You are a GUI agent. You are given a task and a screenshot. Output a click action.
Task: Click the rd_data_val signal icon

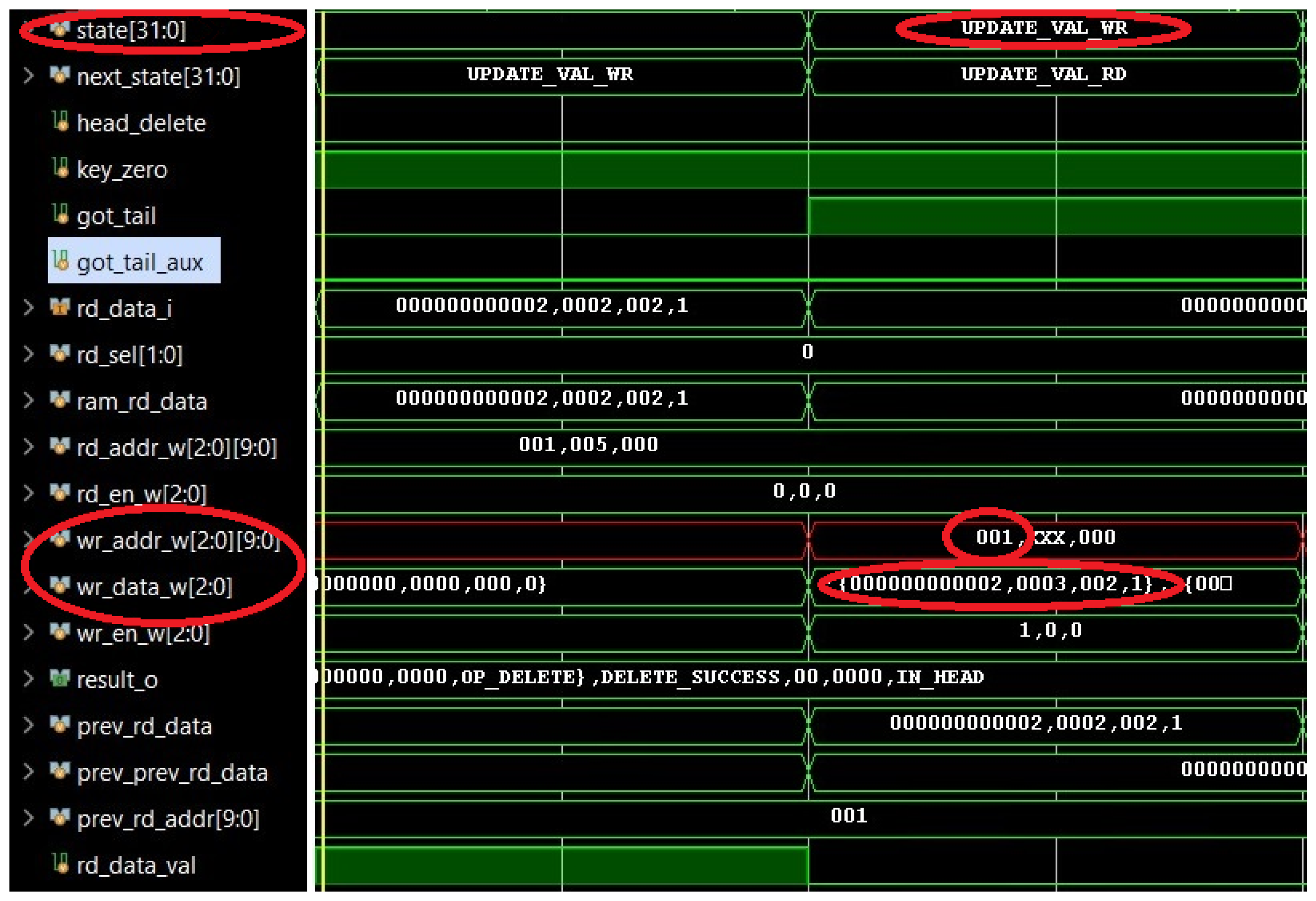[61, 864]
